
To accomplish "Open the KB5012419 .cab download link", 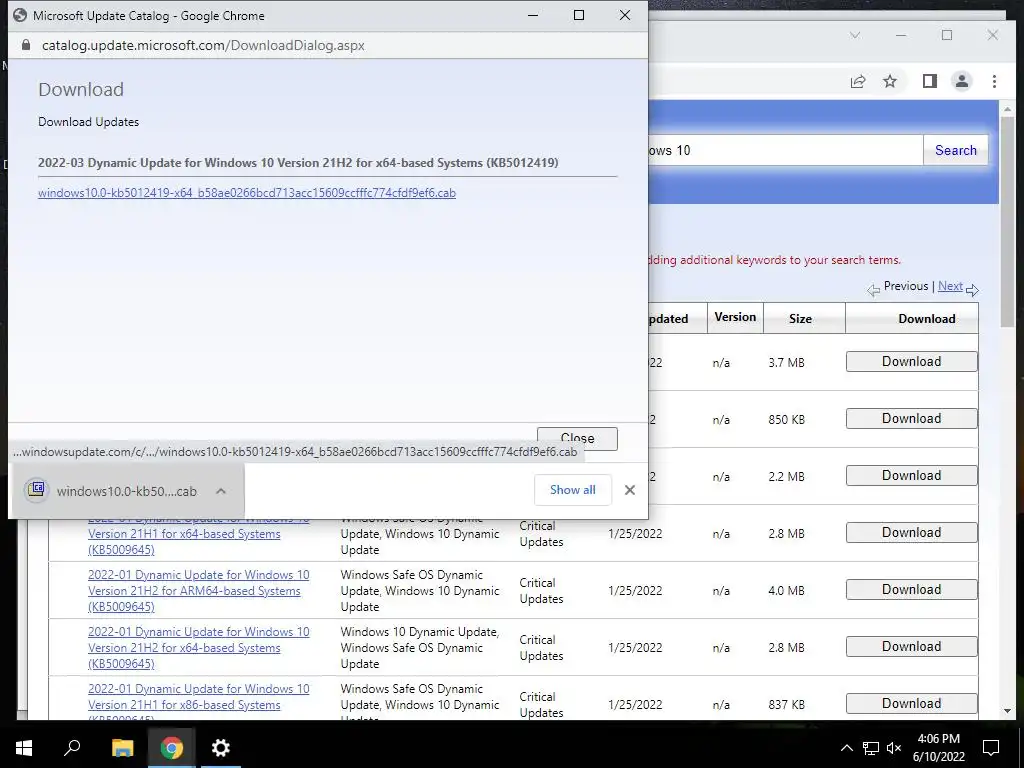I will [x=247, y=193].
